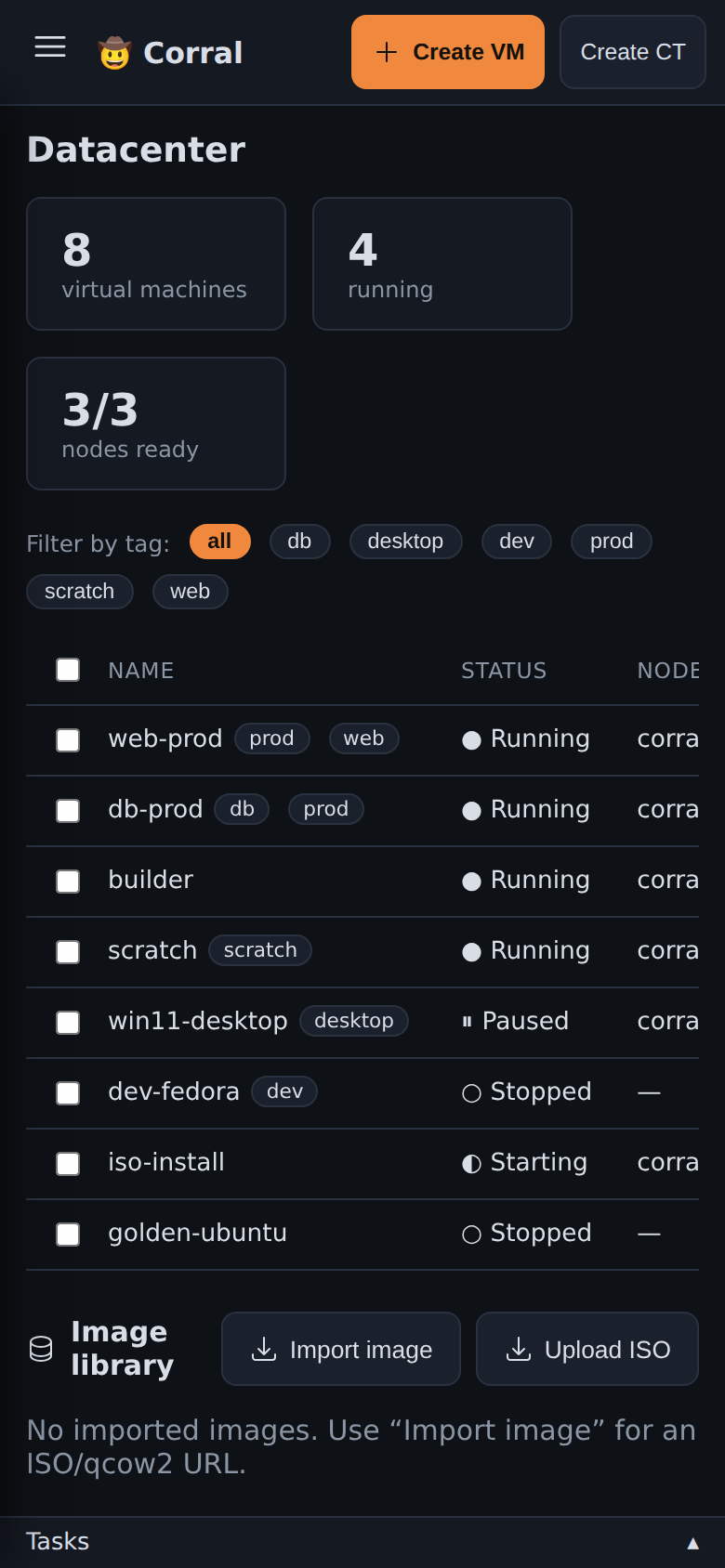Filter by the 'prod' tag
Image resolution: width=725 pixels, height=1568 pixels.
pyautogui.click(x=612, y=542)
